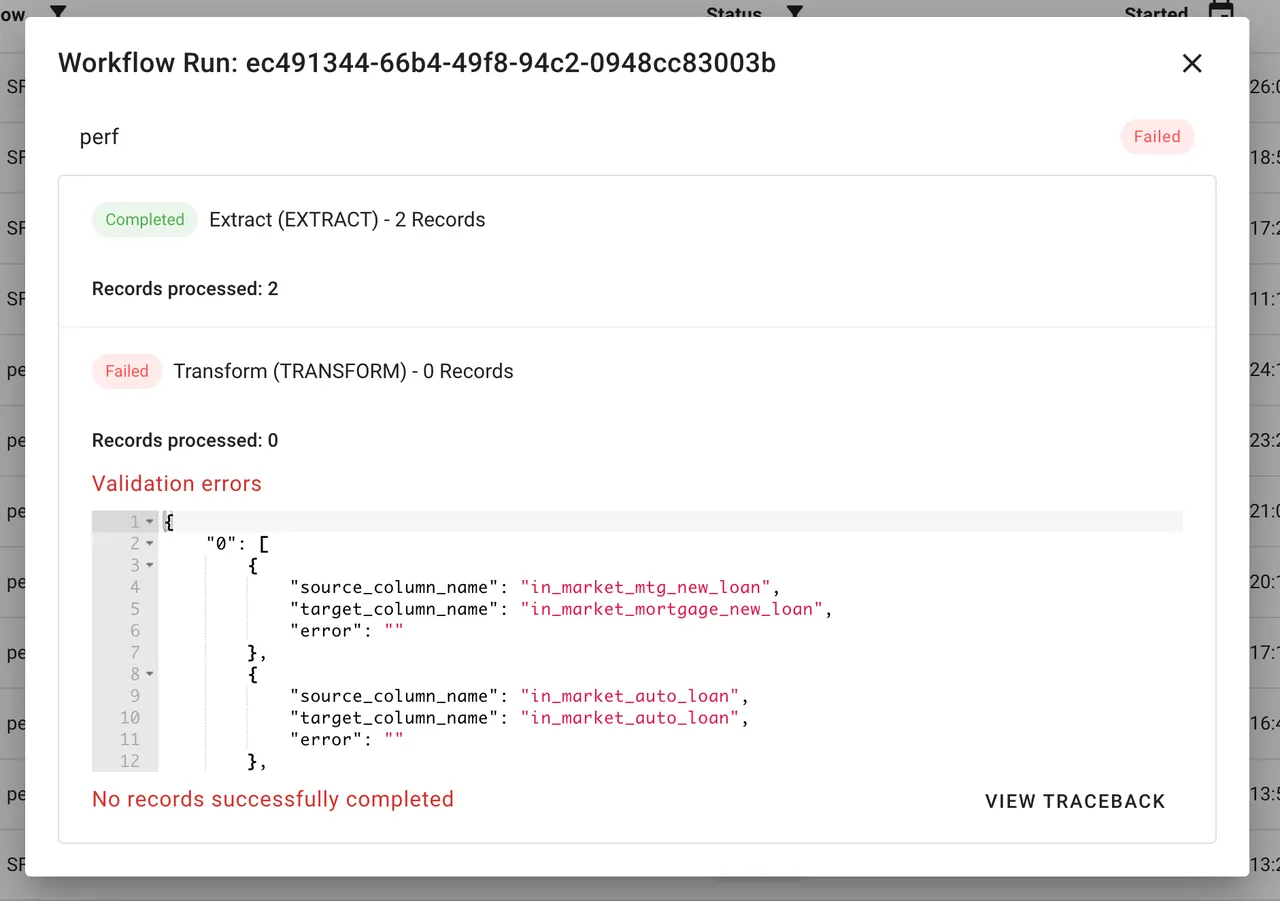1280x901 pixels.
Task: Click No records successfully completed message
Action: tap(273, 799)
